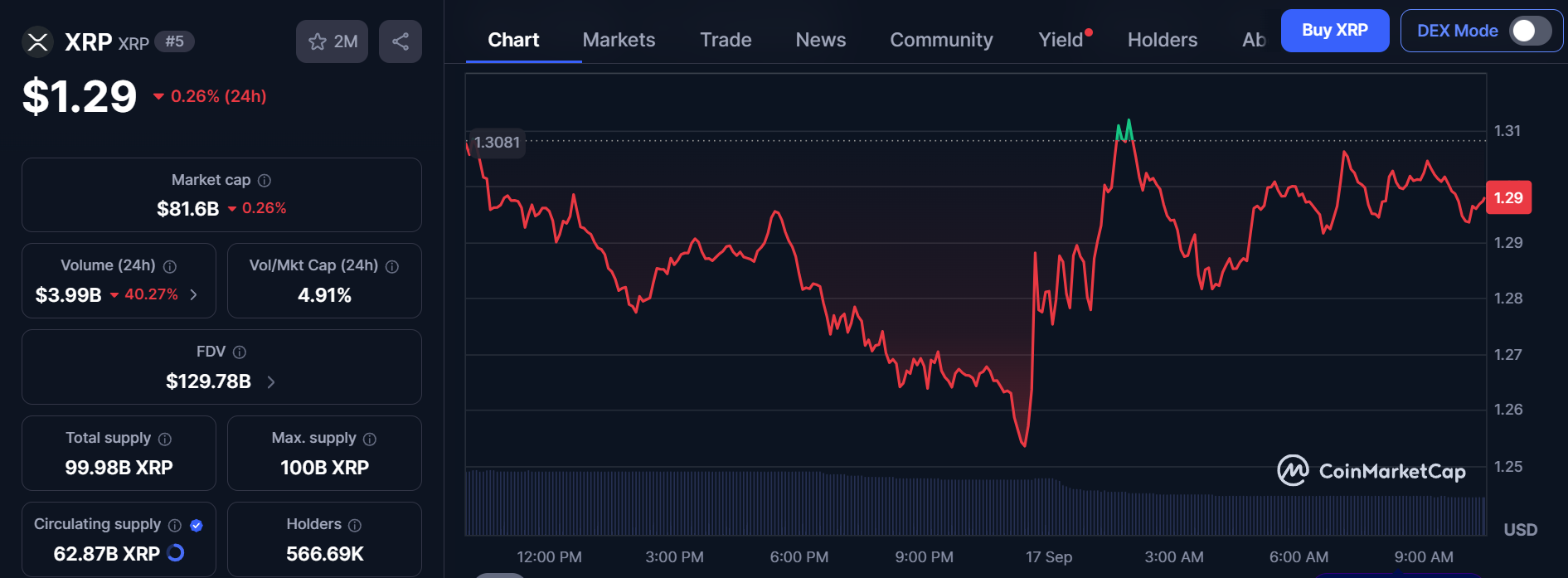The height and width of the screenshot is (578, 1568).
Task: Click the 99.98B XRP total supply value
Action: click(x=119, y=468)
